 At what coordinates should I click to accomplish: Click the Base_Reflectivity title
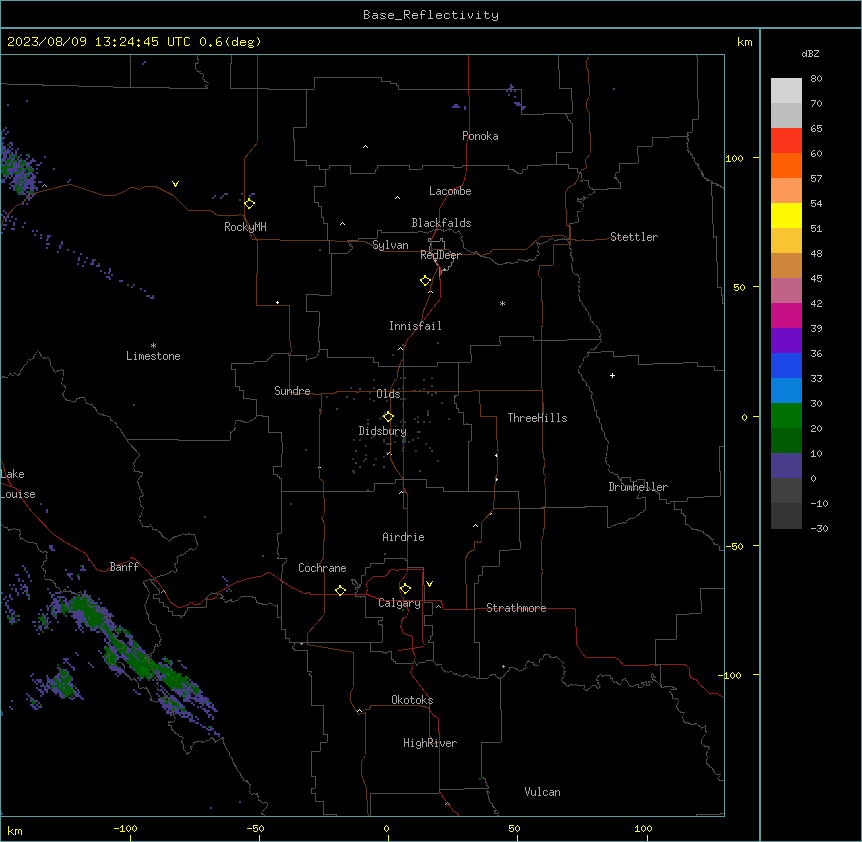[x=431, y=15]
